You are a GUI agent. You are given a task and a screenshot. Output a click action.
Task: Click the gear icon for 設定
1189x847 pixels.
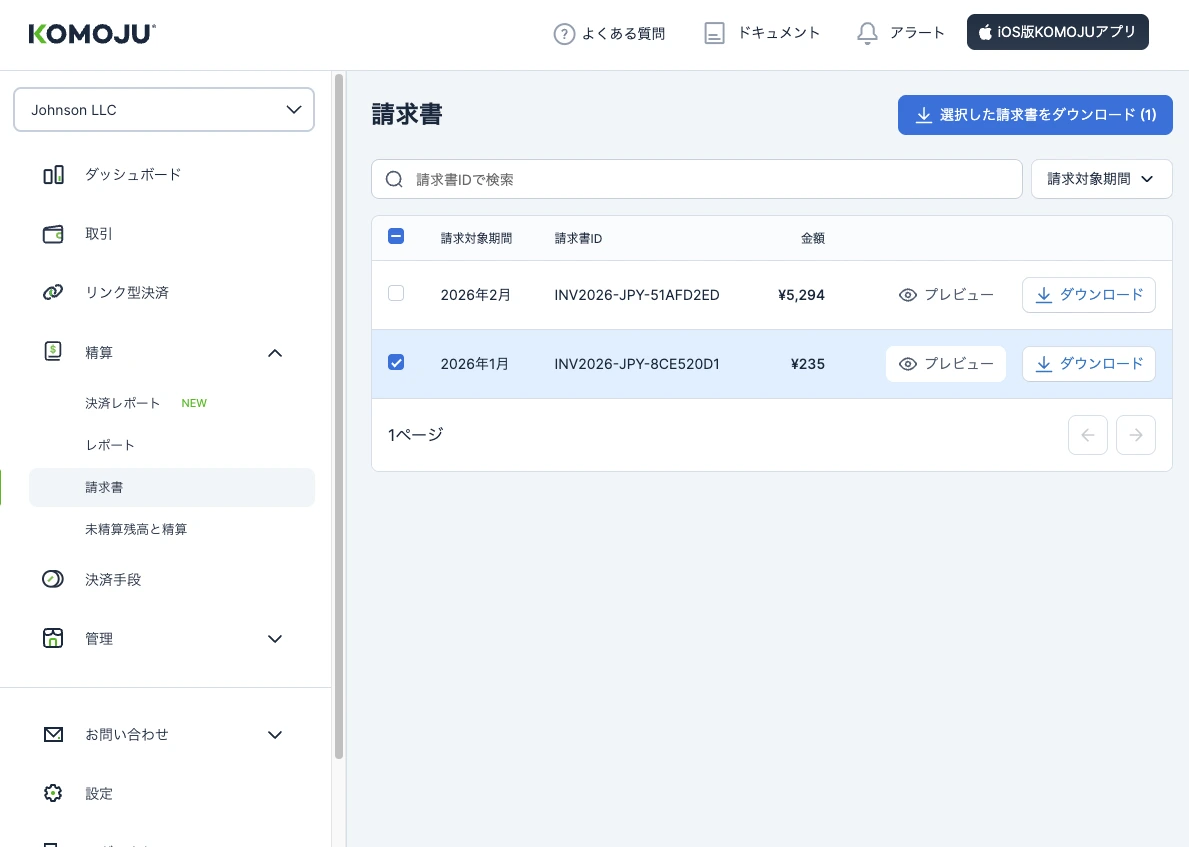coord(53,793)
